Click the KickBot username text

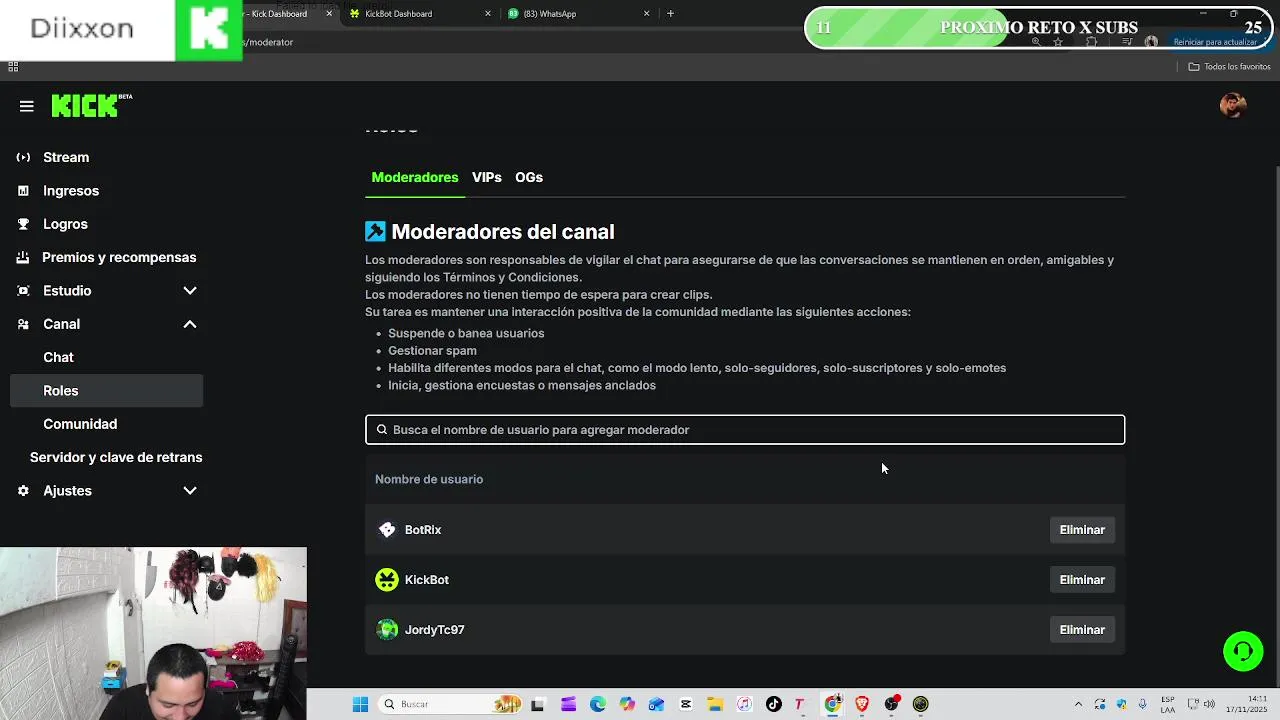click(427, 580)
